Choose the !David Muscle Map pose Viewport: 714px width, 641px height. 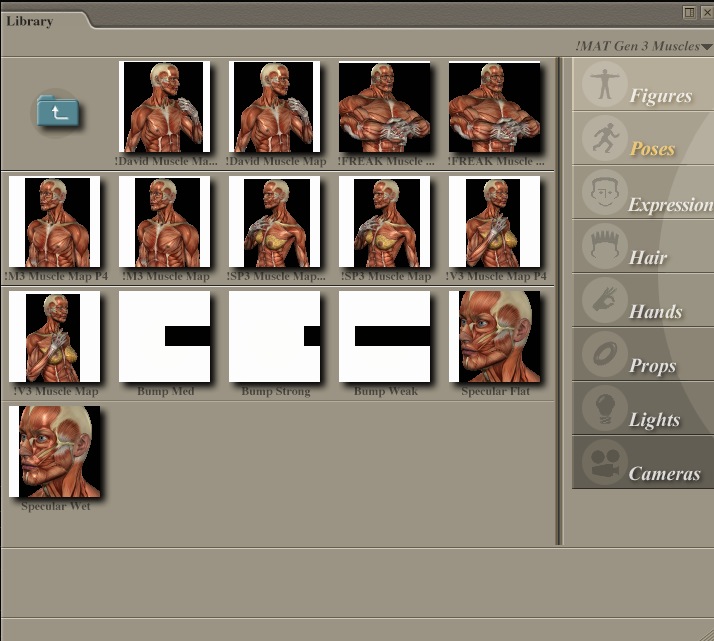pyautogui.click(x=275, y=107)
